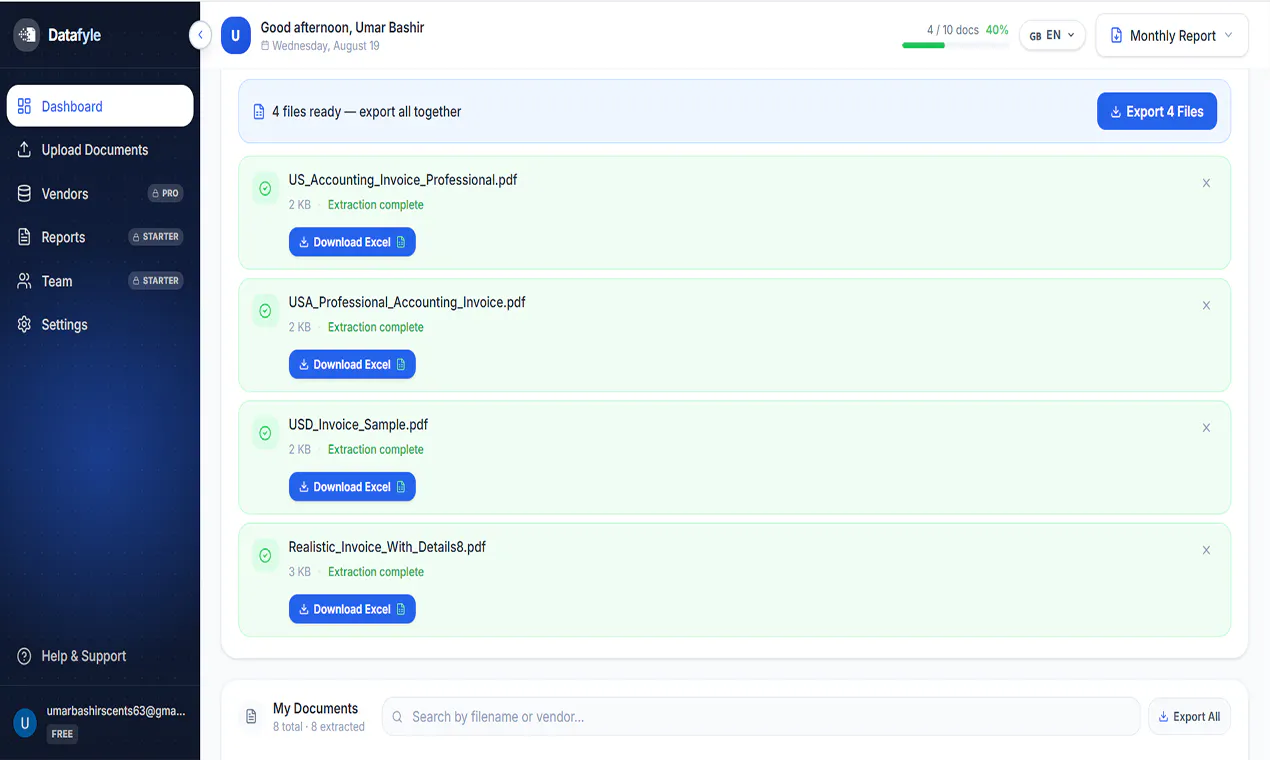Viewport: 1270px width, 760px height.
Task: Click the Export All button
Action: tap(1189, 717)
